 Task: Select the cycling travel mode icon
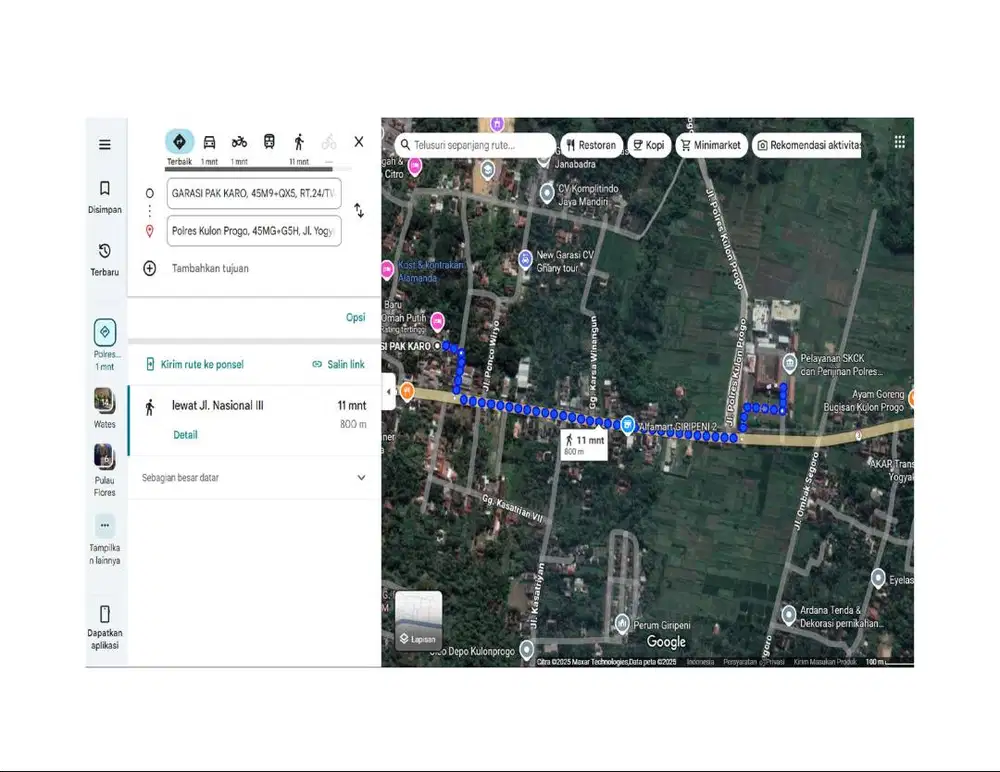(328, 141)
